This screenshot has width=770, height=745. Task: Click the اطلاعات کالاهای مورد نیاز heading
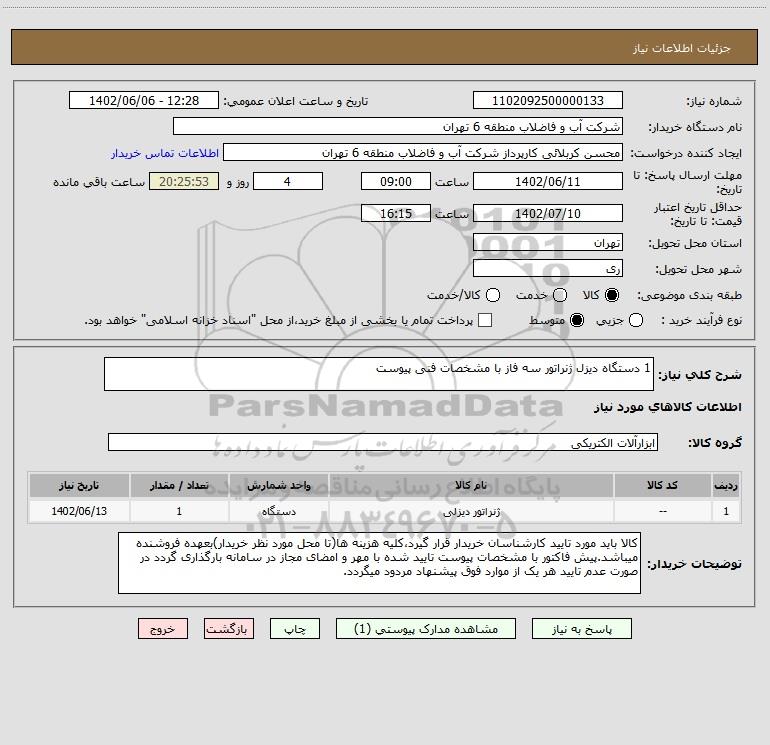[x=668, y=407]
